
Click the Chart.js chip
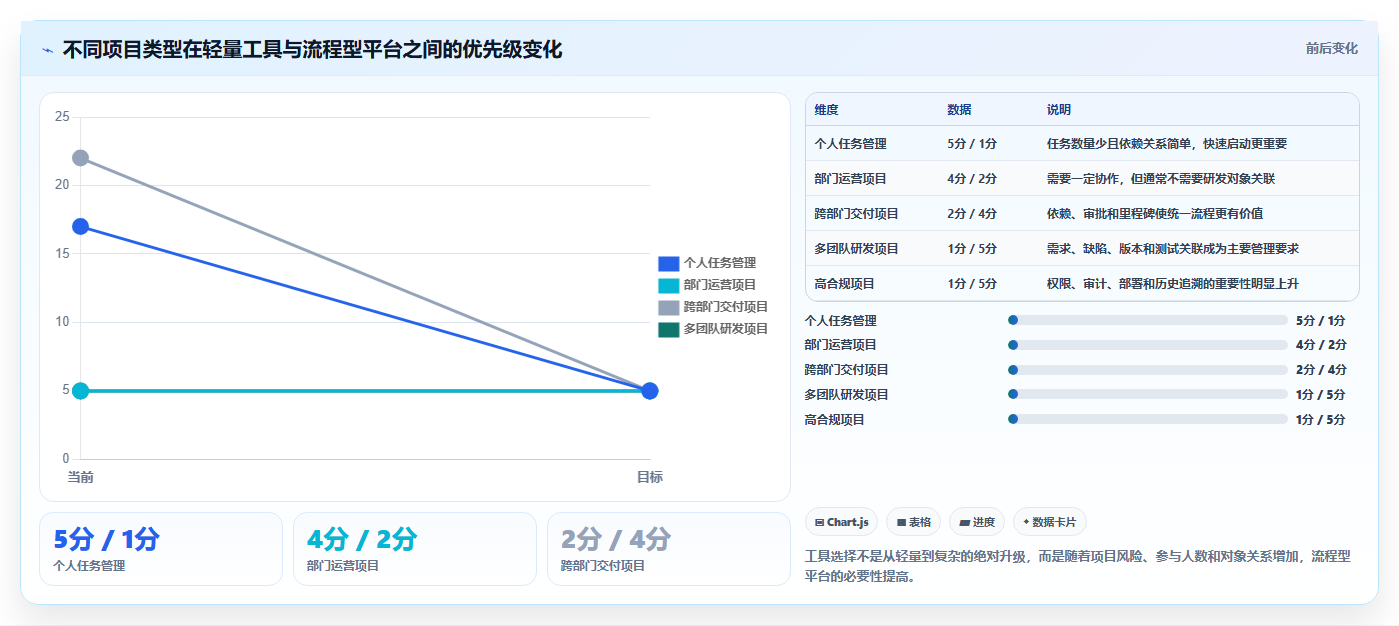(x=842, y=522)
